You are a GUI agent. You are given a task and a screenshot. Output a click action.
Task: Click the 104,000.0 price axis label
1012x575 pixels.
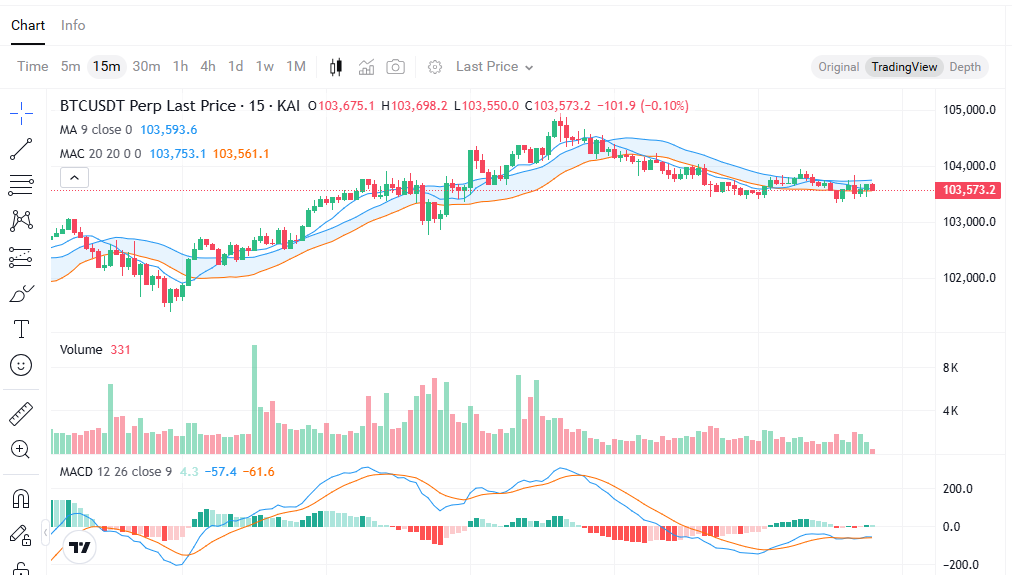[x=969, y=166]
